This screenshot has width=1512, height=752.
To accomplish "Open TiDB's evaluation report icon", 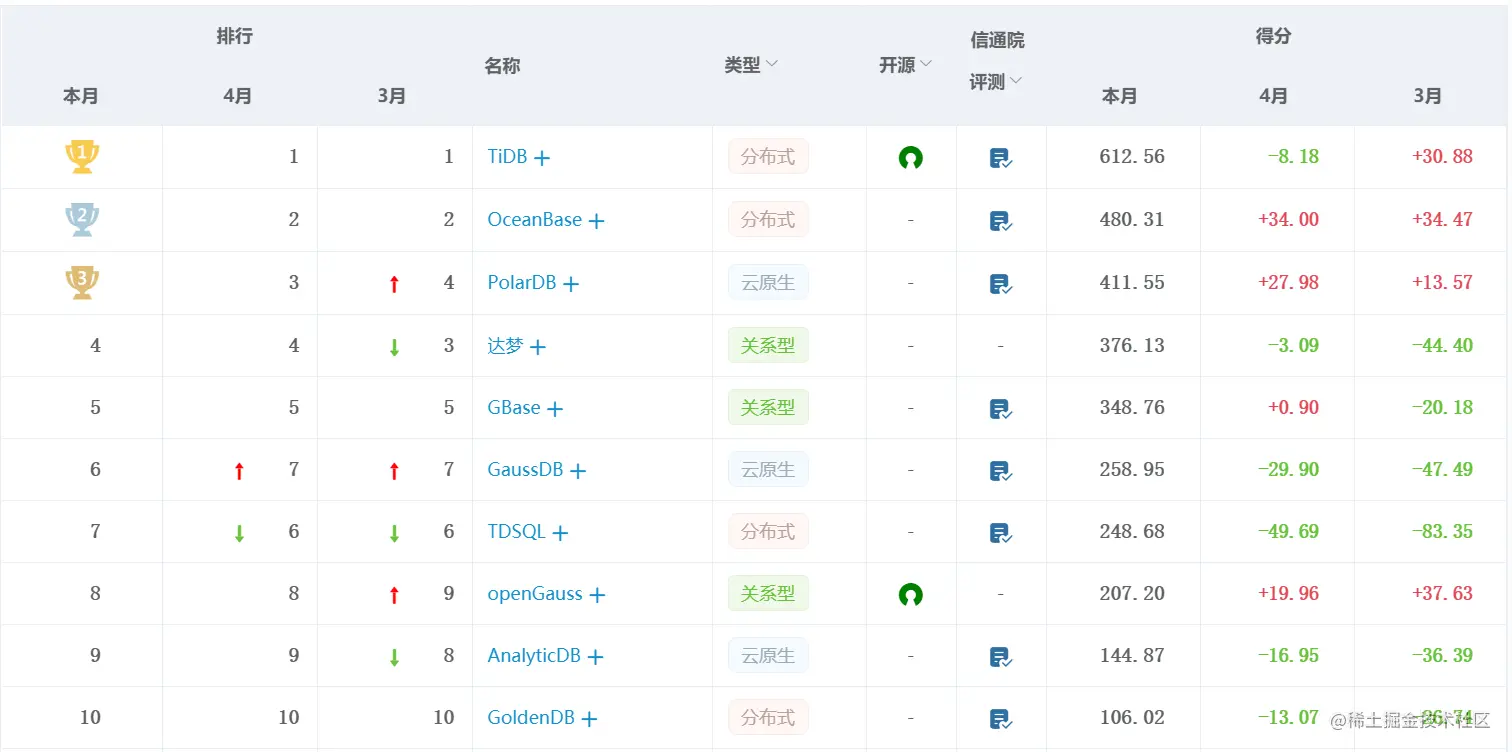I will [x=1001, y=157].
